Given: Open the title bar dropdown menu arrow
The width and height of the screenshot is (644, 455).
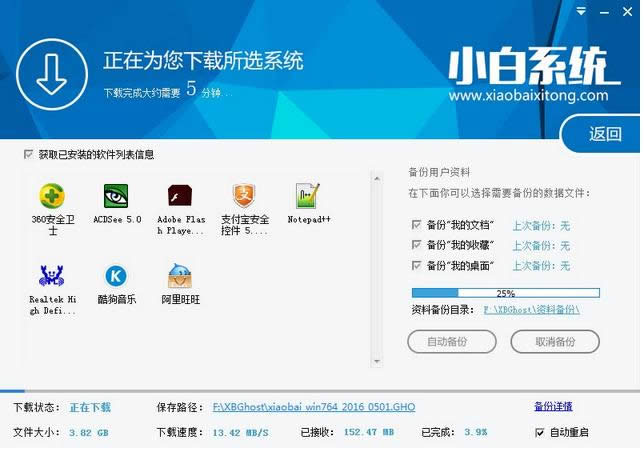Looking at the screenshot, I should coord(581,11).
